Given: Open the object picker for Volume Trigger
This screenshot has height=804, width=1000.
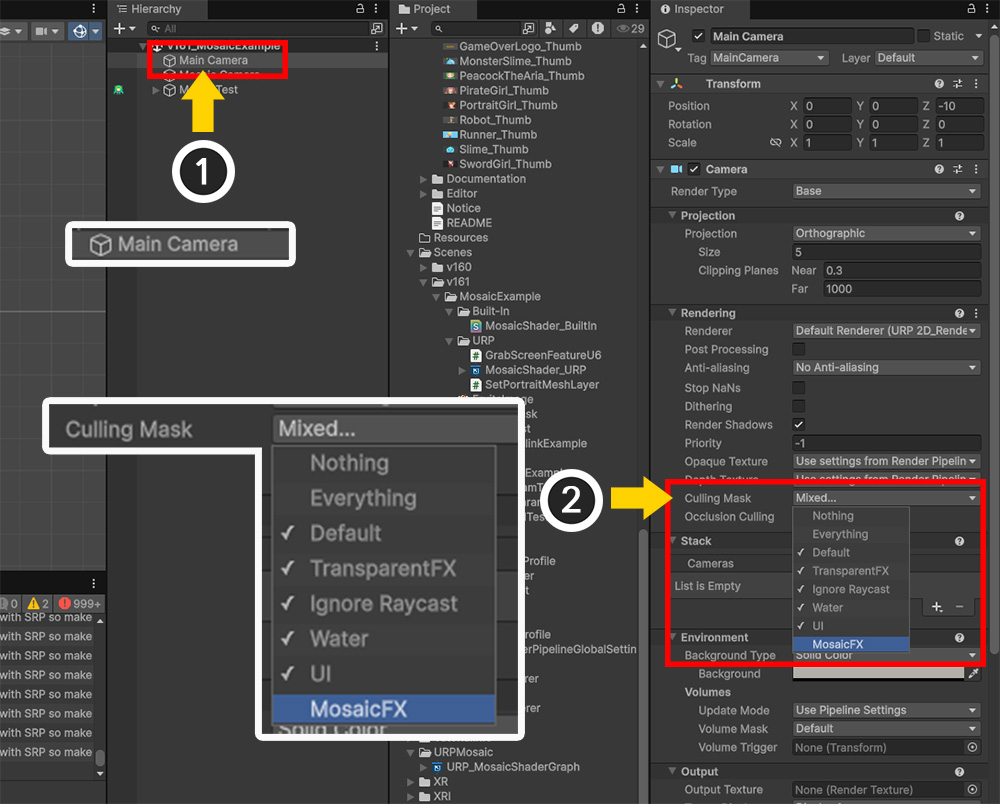Looking at the screenshot, I should [973, 747].
